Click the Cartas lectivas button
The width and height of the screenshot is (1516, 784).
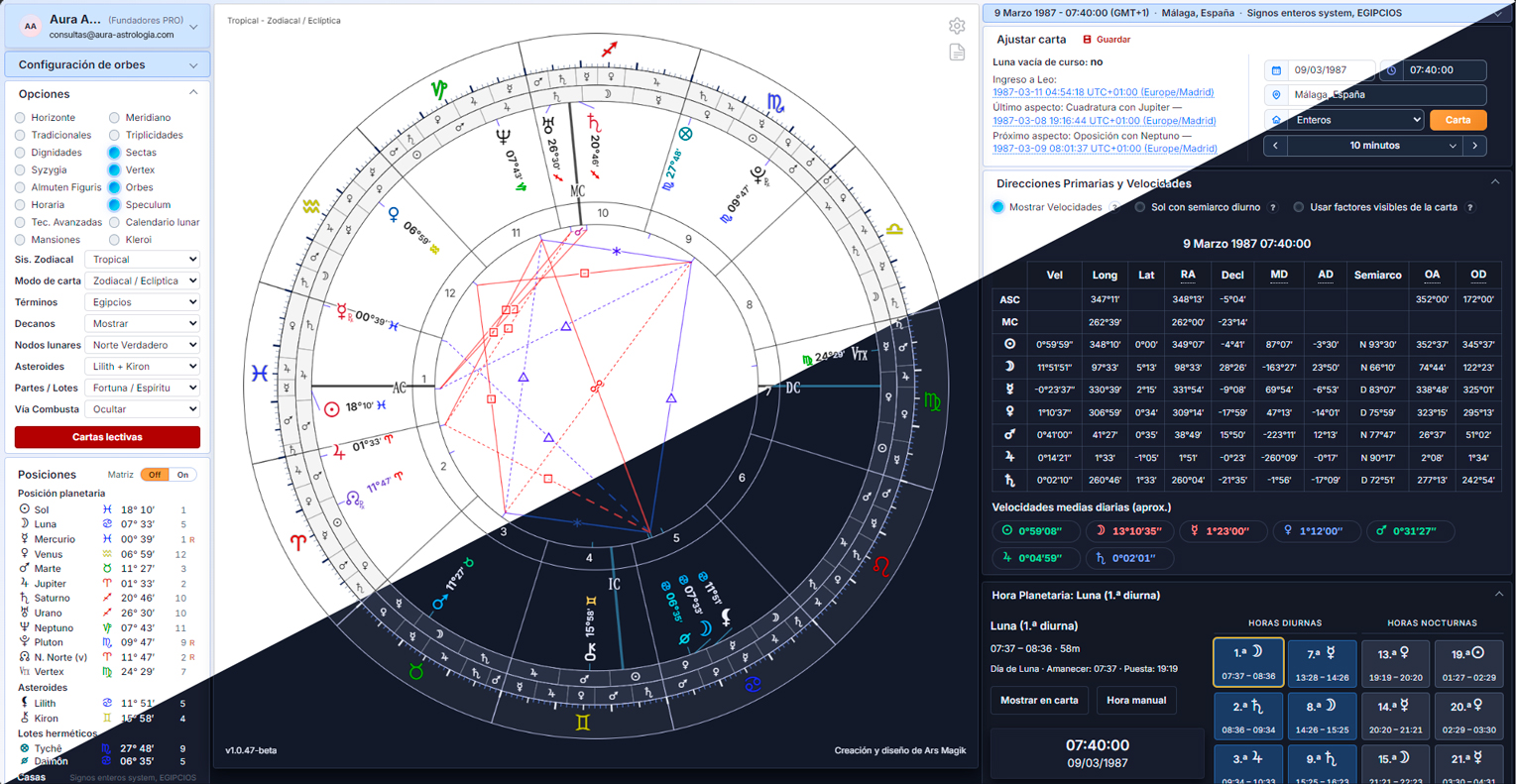pyautogui.click(x=107, y=437)
